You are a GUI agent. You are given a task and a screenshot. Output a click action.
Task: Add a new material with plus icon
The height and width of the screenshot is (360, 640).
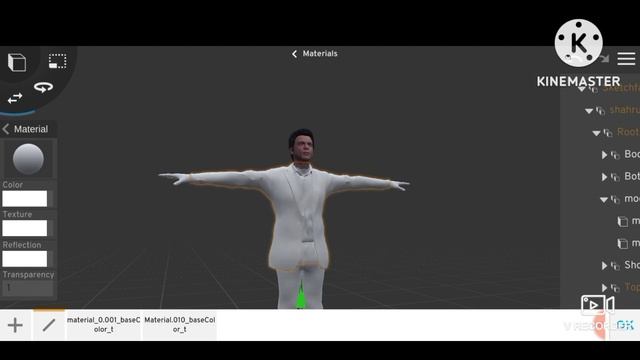[x=15, y=325]
